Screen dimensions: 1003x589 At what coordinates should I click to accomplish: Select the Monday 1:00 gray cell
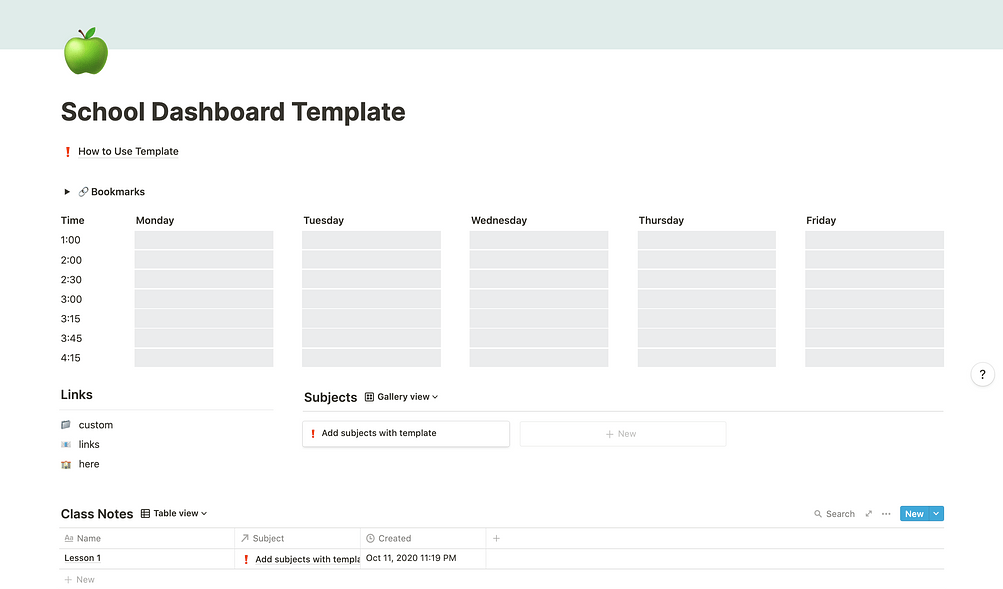203,240
